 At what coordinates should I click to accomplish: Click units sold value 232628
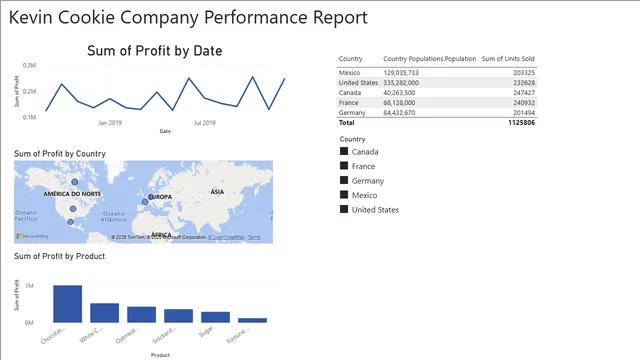click(524, 82)
